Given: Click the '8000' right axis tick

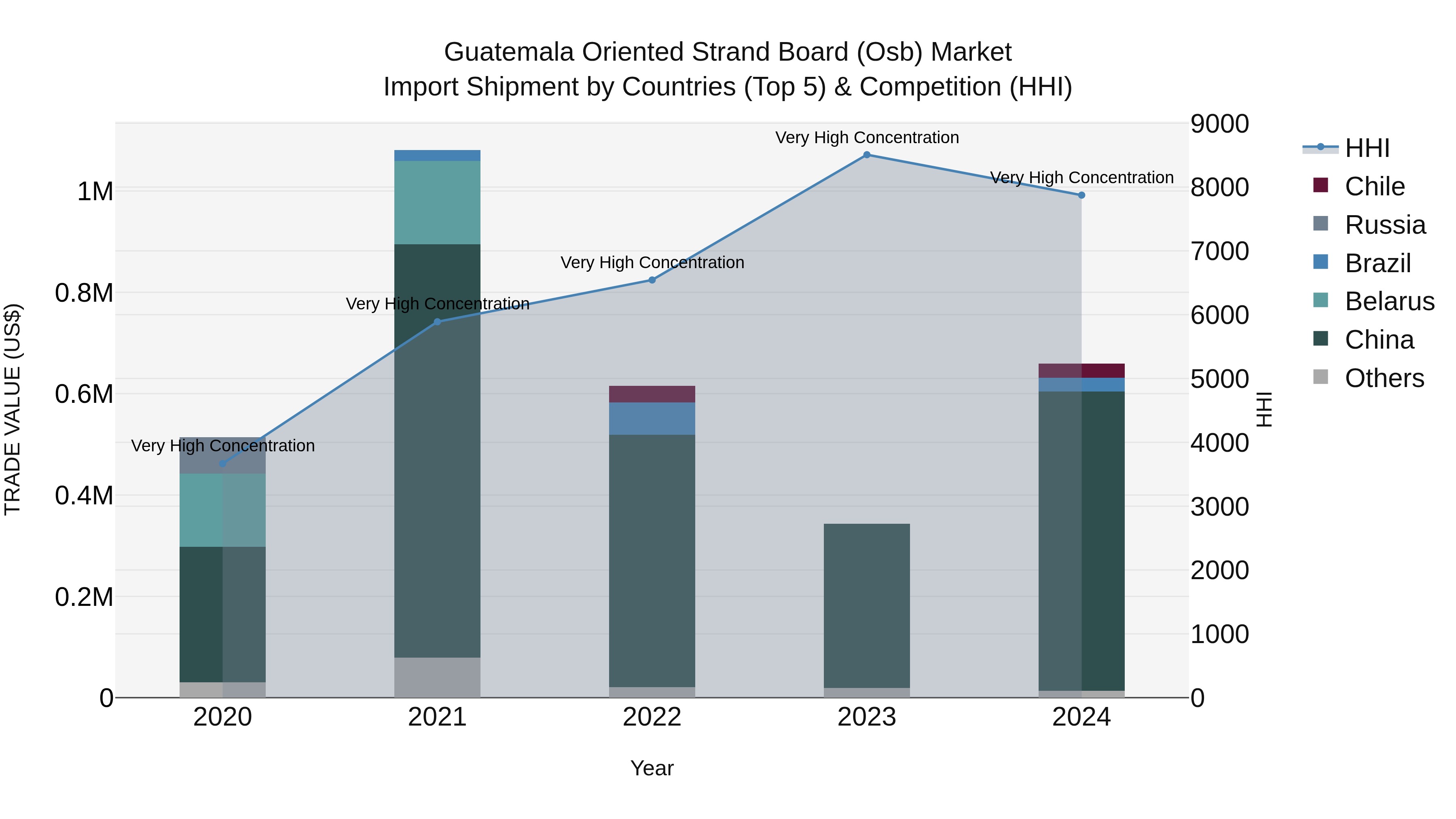Looking at the screenshot, I should pos(1220,187).
